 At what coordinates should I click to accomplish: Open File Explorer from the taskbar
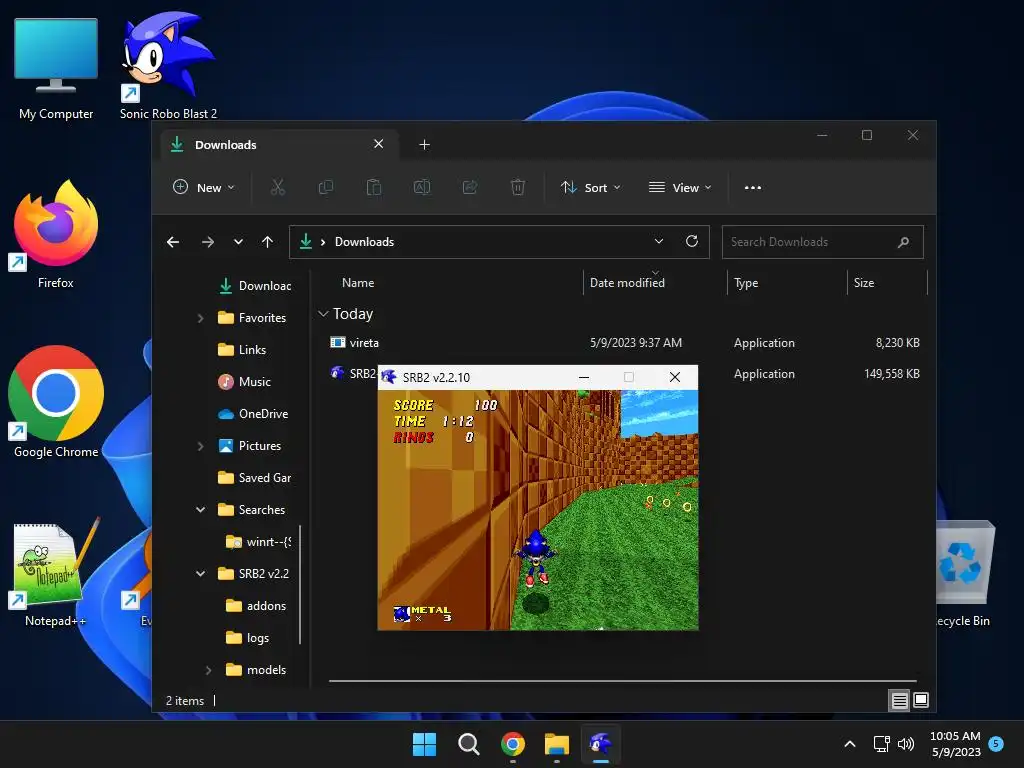[557, 744]
